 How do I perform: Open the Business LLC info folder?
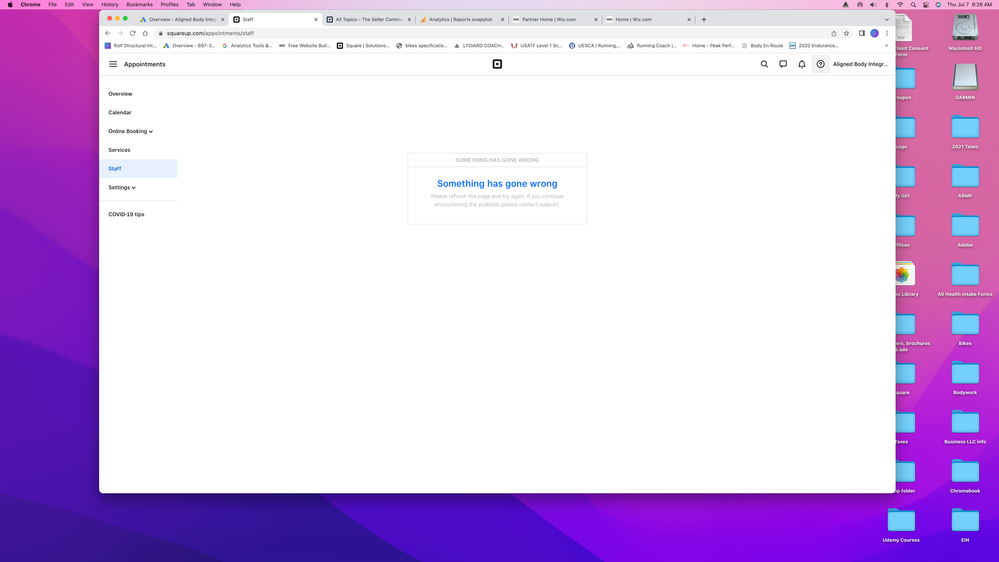965,427
